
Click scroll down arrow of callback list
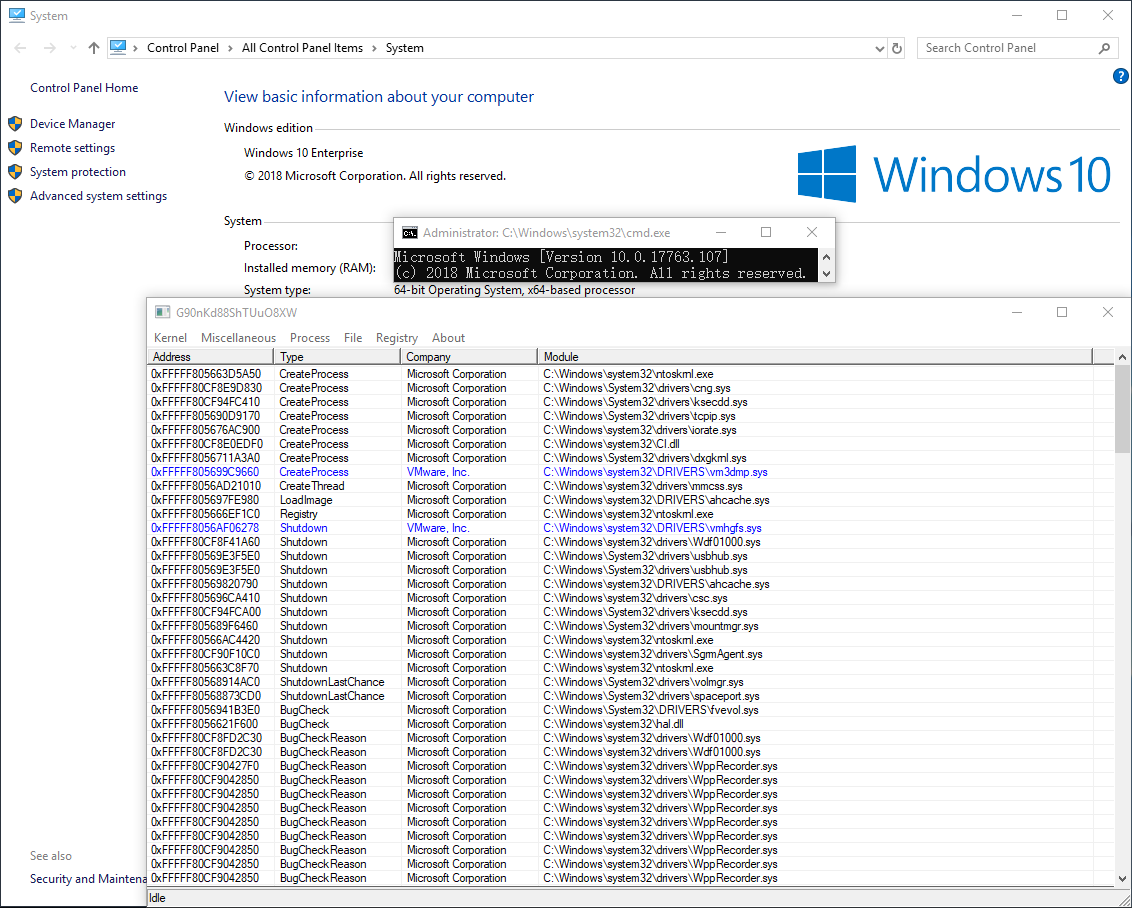(x=1123, y=879)
